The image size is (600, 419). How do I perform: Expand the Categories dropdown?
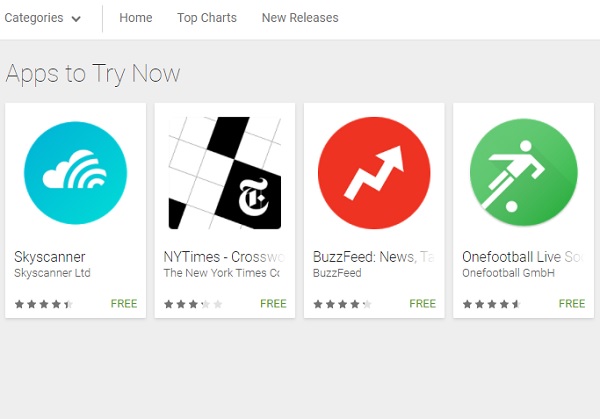point(42,18)
